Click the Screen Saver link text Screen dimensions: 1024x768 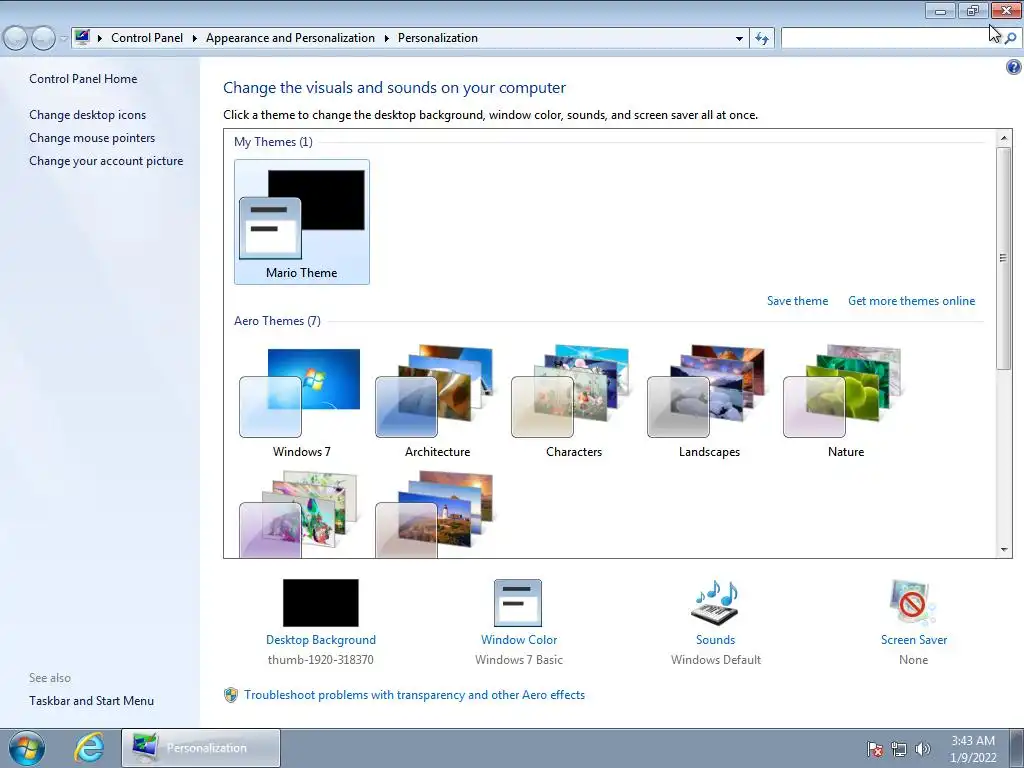pyautogui.click(x=914, y=640)
